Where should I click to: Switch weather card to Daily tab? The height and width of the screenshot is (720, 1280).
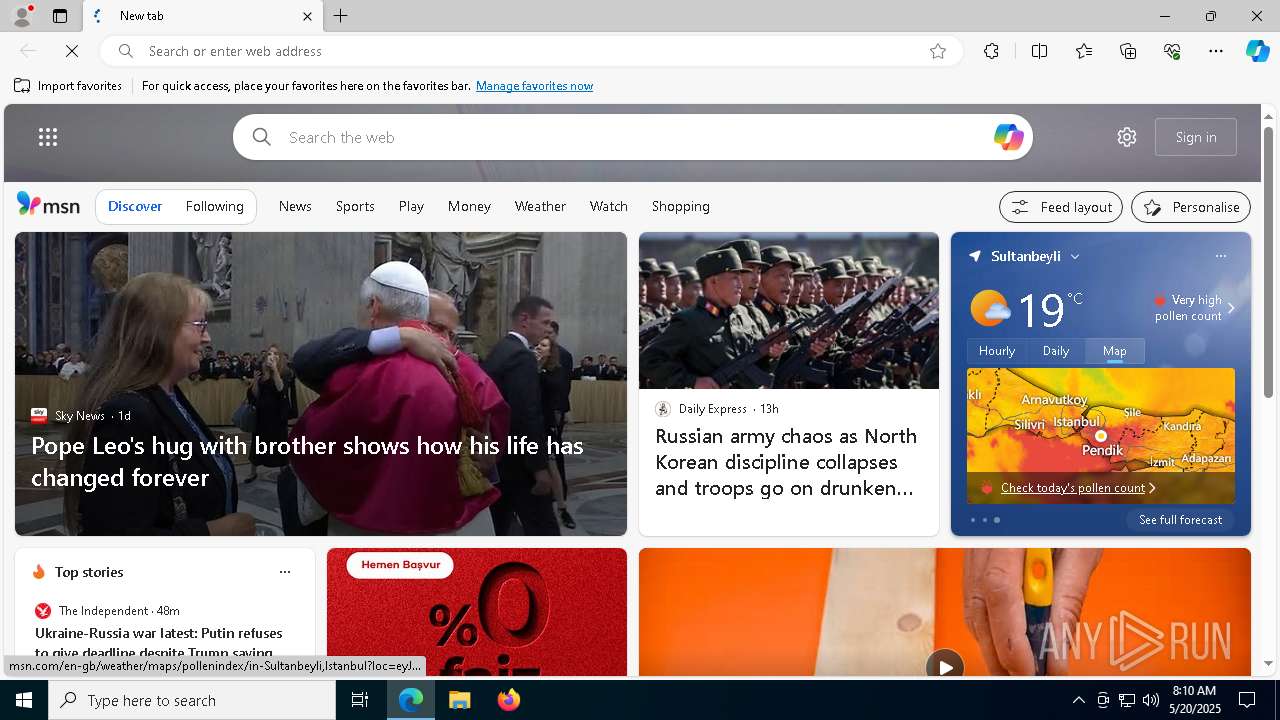pos(1056,351)
